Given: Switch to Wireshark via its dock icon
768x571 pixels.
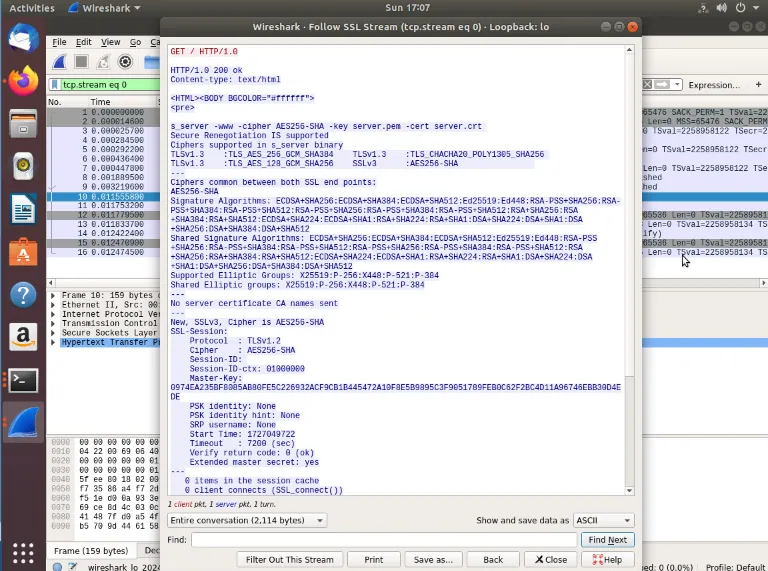Looking at the screenshot, I should pyautogui.click(x=23, y=422).
